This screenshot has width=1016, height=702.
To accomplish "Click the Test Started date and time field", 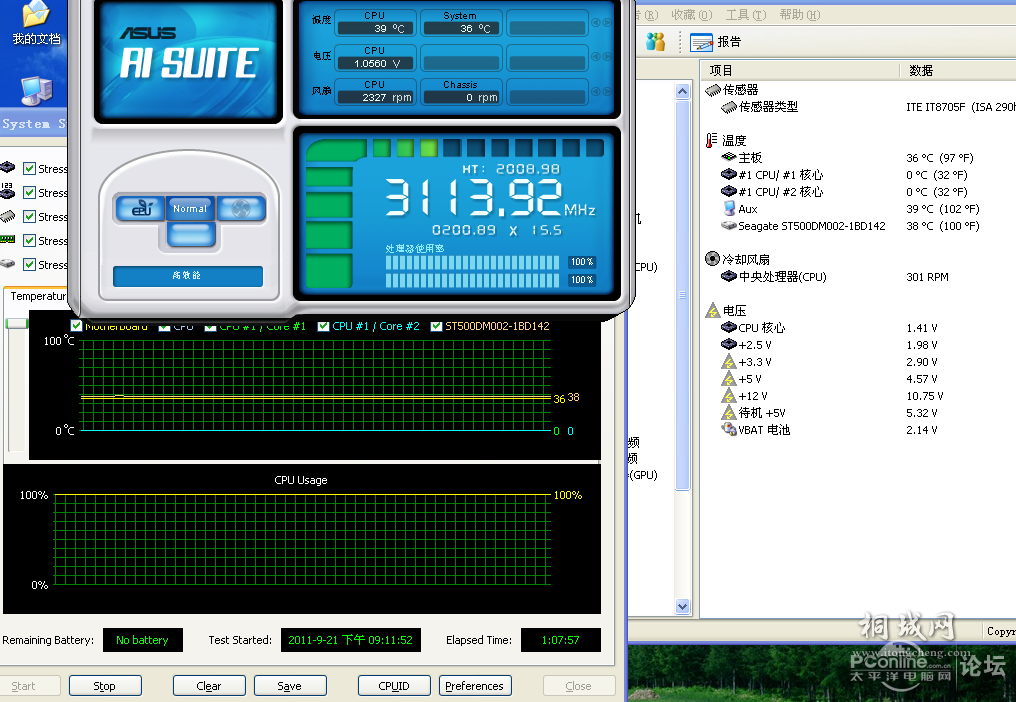I will tap(351, 640).
